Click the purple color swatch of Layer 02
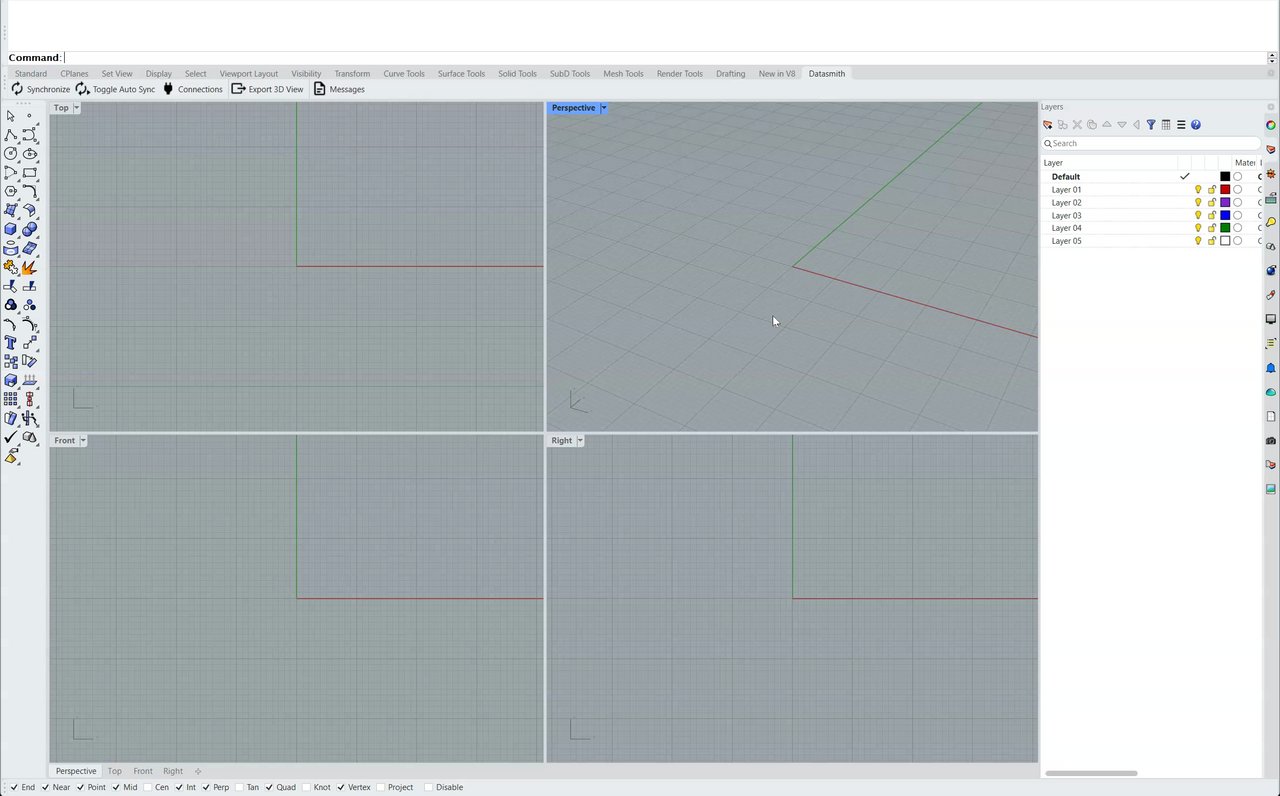The image size is (1280, 796). 1225,202
